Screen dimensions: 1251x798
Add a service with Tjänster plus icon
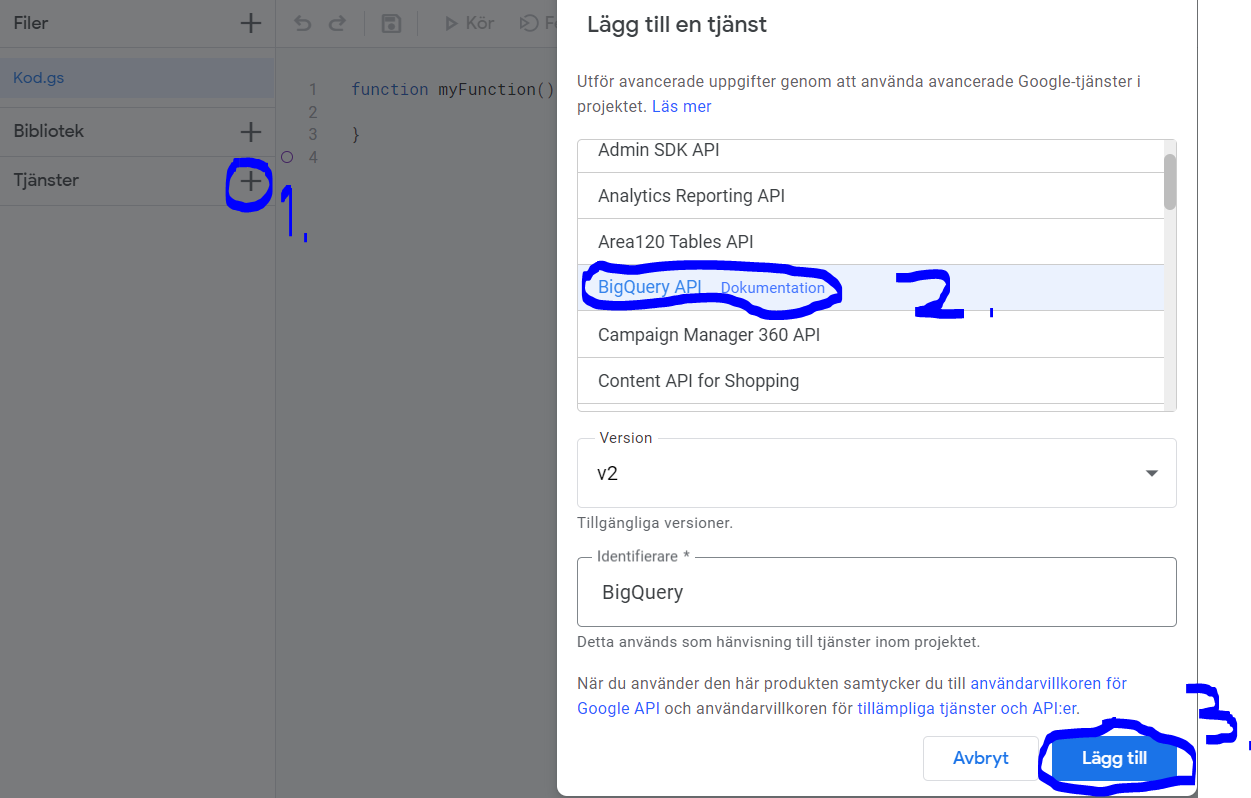point(251,181)
